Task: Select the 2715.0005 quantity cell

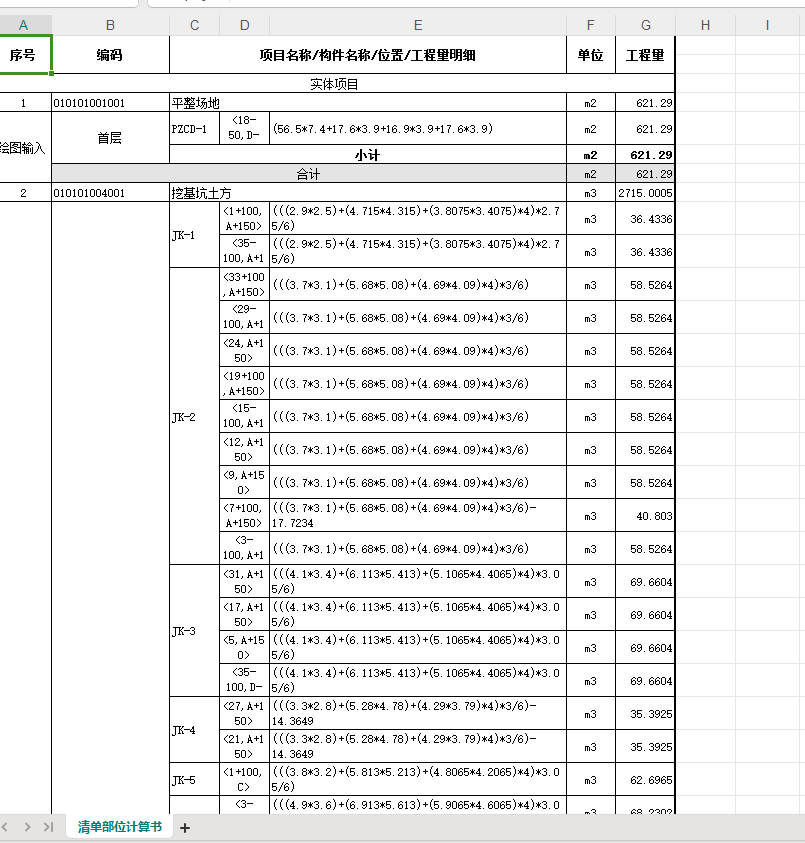Action: [645, 193]
